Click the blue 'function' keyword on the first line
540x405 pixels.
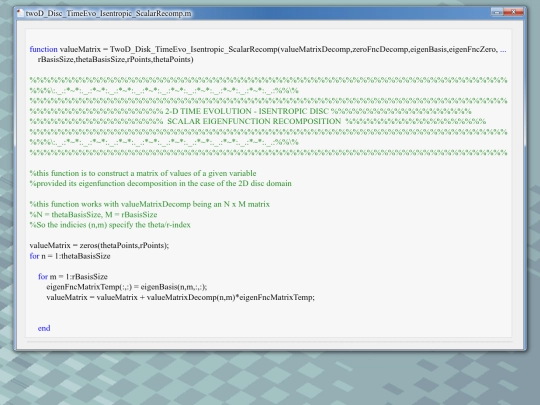43,49
